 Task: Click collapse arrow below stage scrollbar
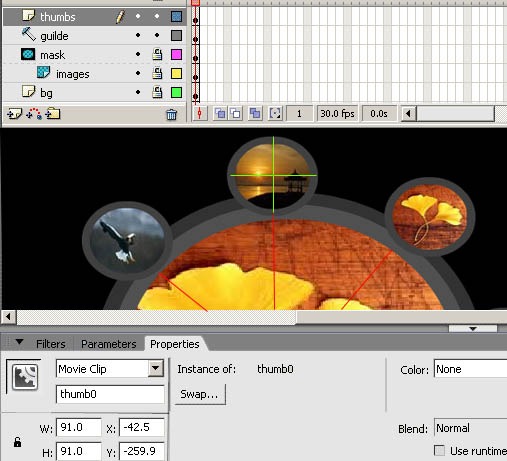tap(473, 329)
